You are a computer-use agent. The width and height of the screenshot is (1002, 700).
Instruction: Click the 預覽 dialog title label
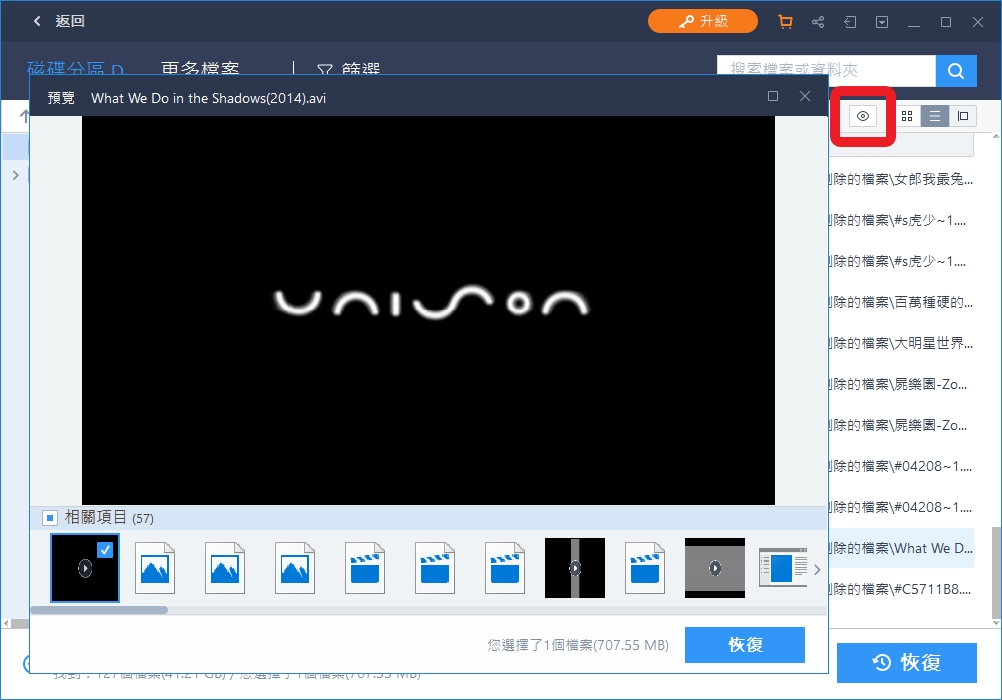point(61,98)
